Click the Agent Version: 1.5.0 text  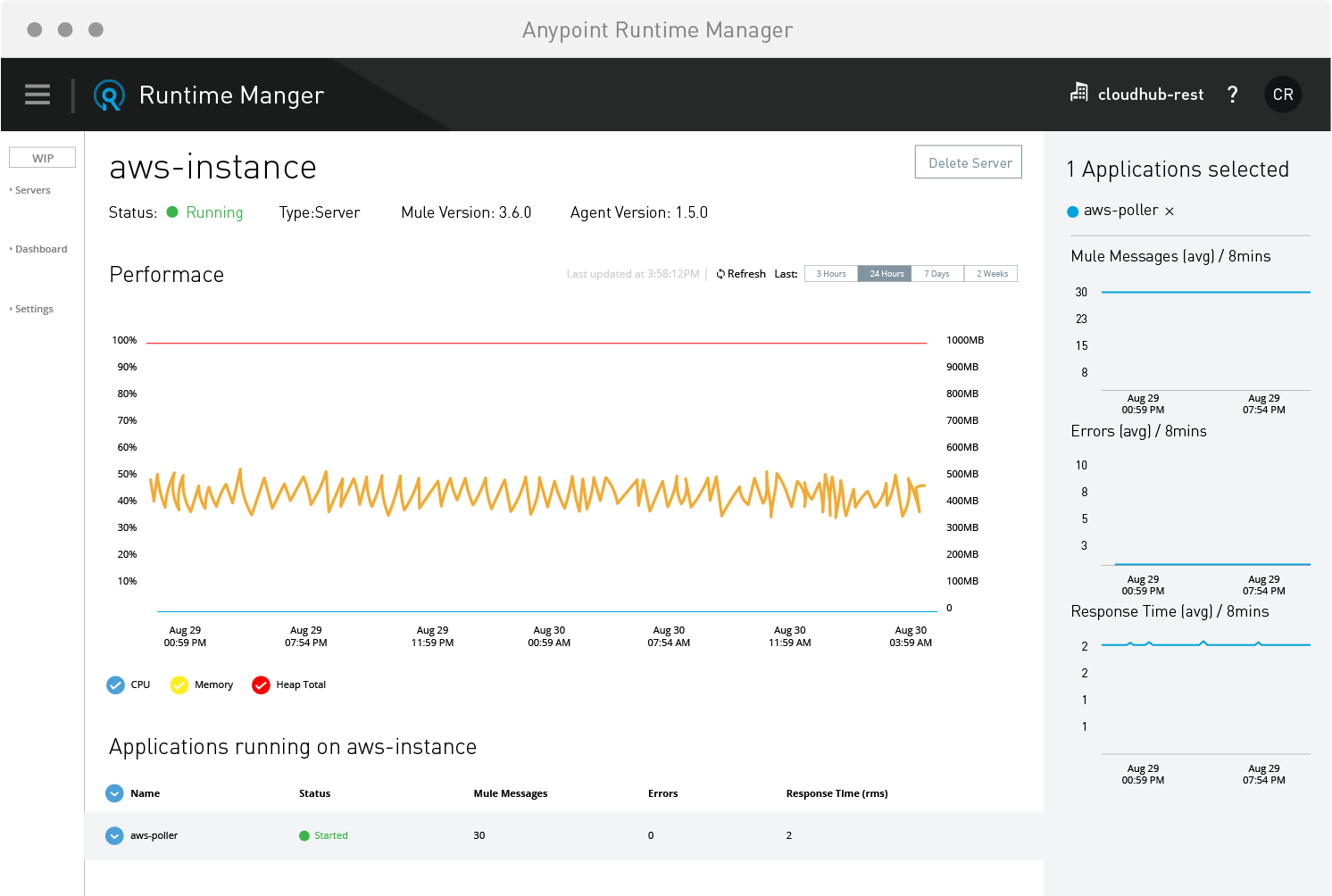(x=639, y=212)
